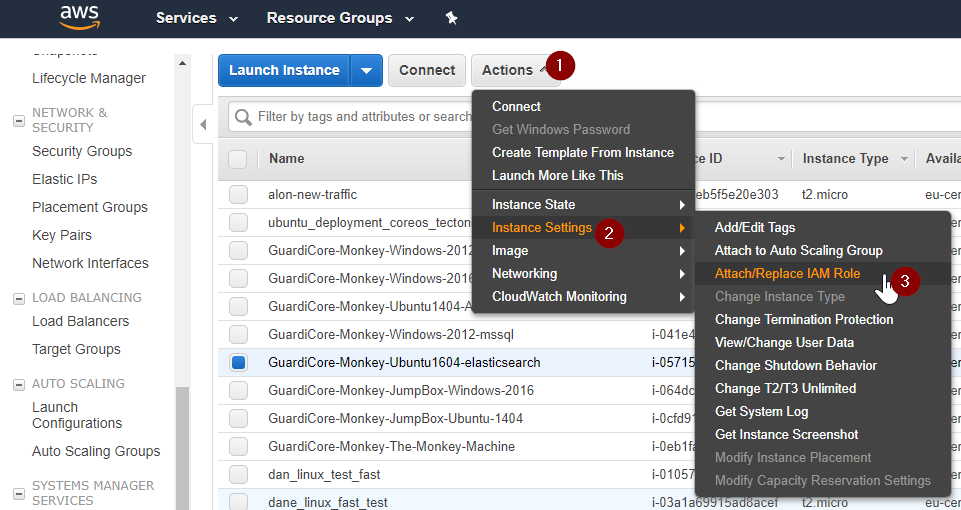Collapse the sidebar with the left arrow handle

(x=203, y=124)
